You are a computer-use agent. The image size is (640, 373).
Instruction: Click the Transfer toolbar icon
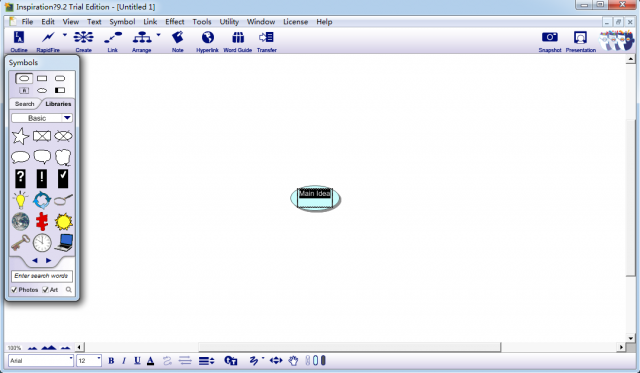(267, 41)
